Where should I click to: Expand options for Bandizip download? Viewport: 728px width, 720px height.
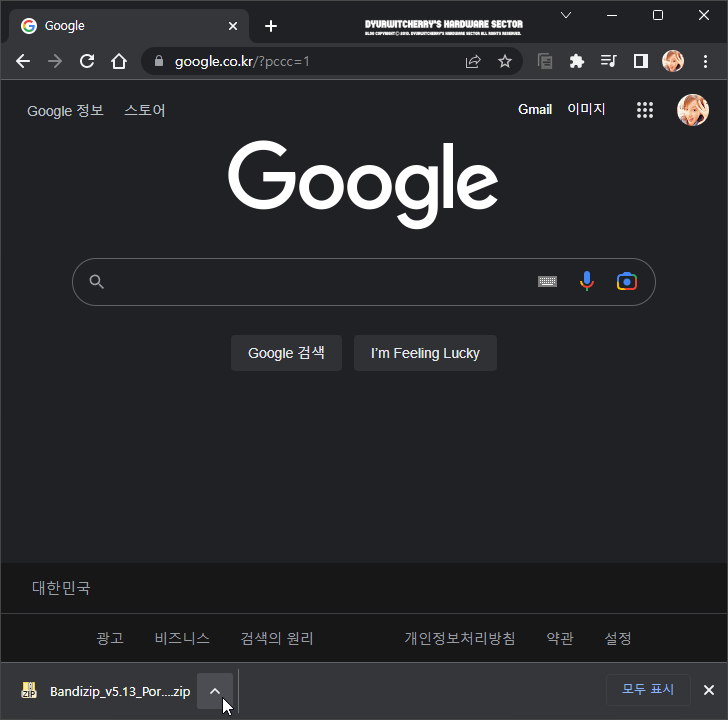[x=215, y=691]
